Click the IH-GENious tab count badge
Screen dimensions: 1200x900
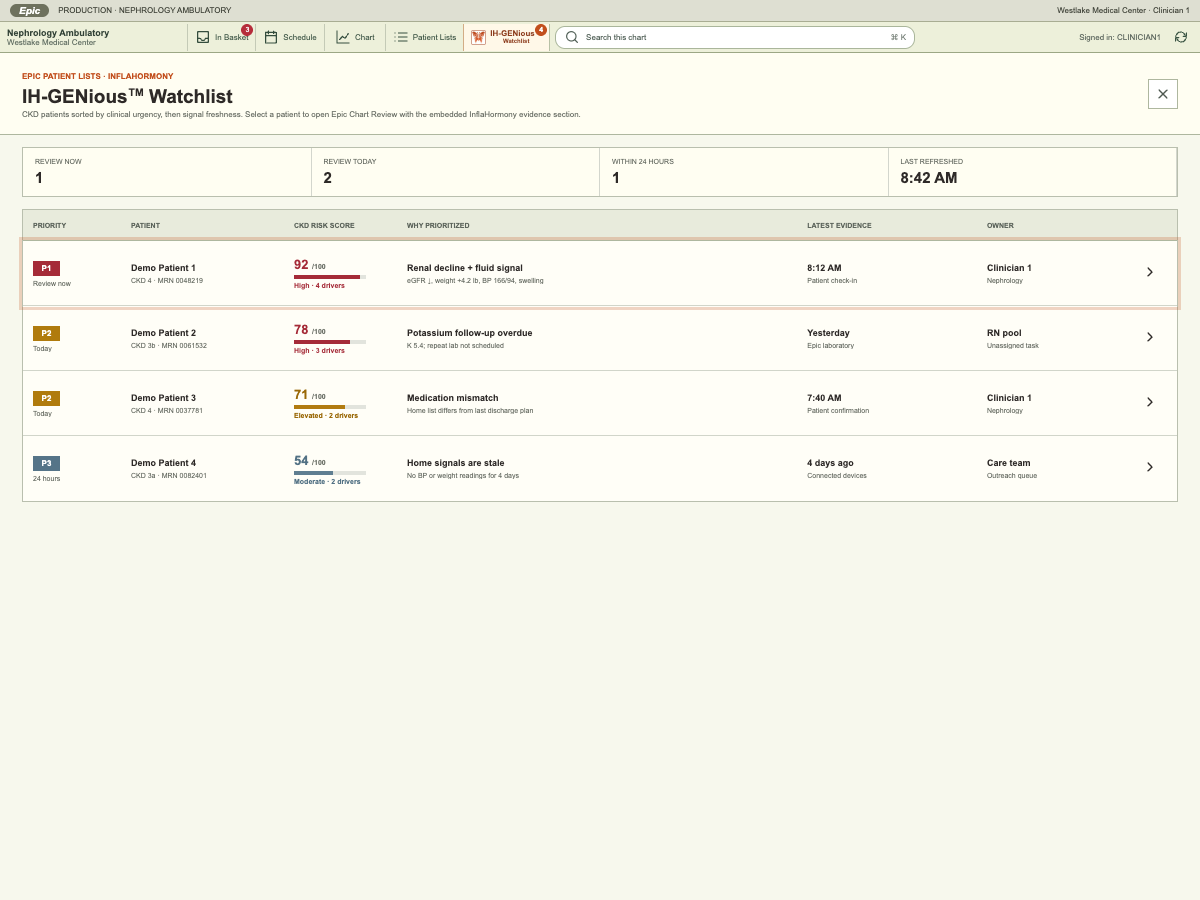point(541,30)
